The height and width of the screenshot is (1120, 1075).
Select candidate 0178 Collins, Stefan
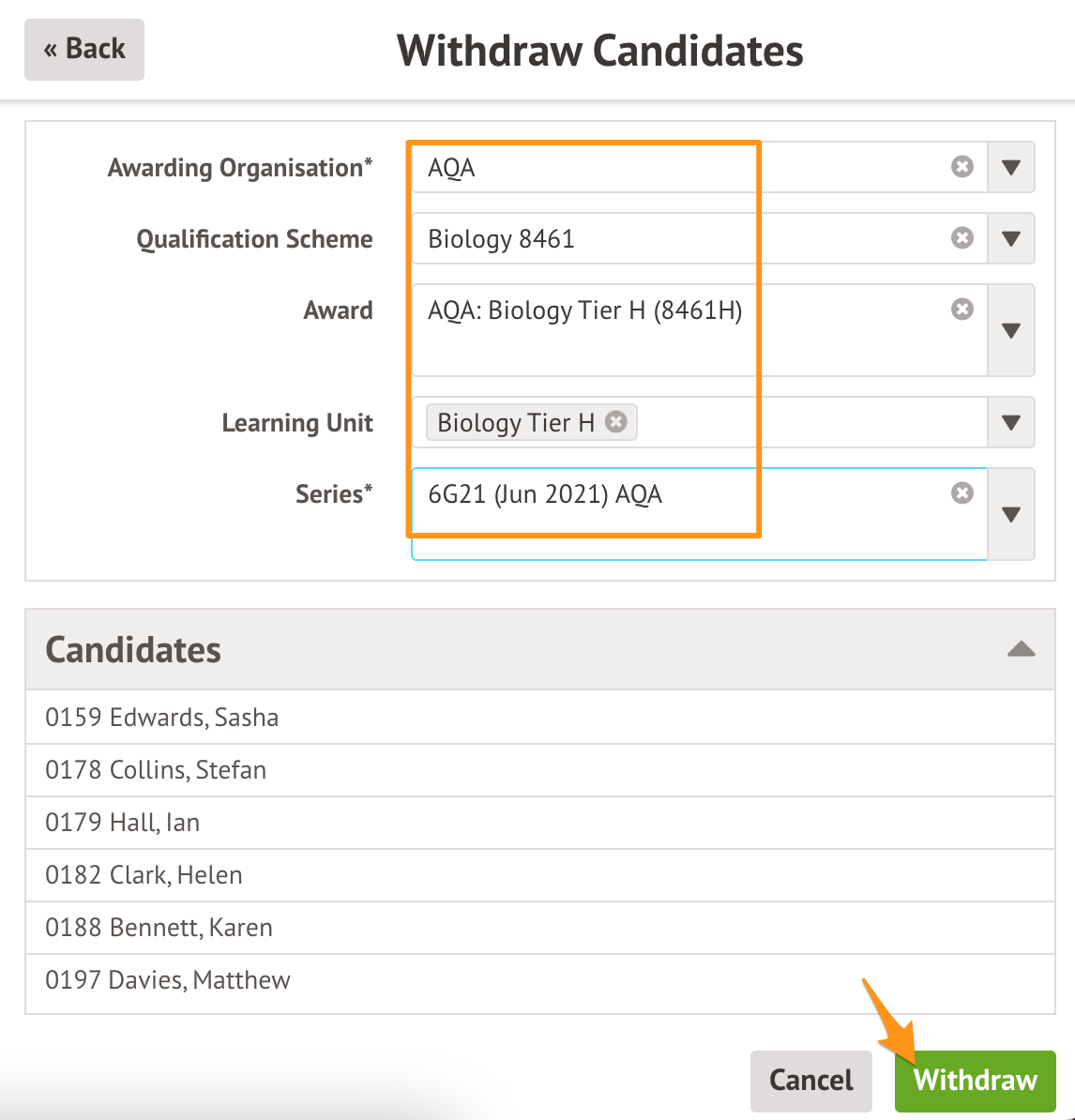pyautogui.click(x=156, y=770)
